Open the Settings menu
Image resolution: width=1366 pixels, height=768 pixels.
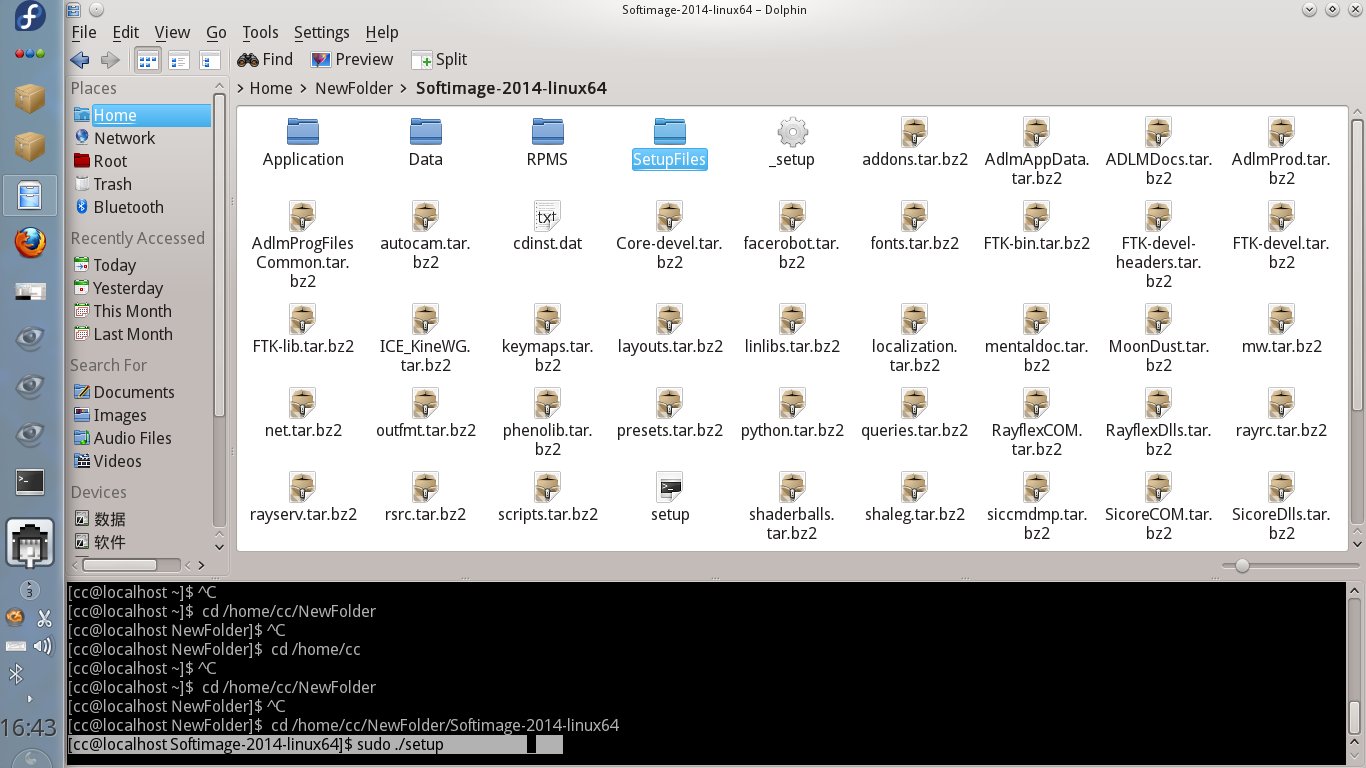coord(321,32)
